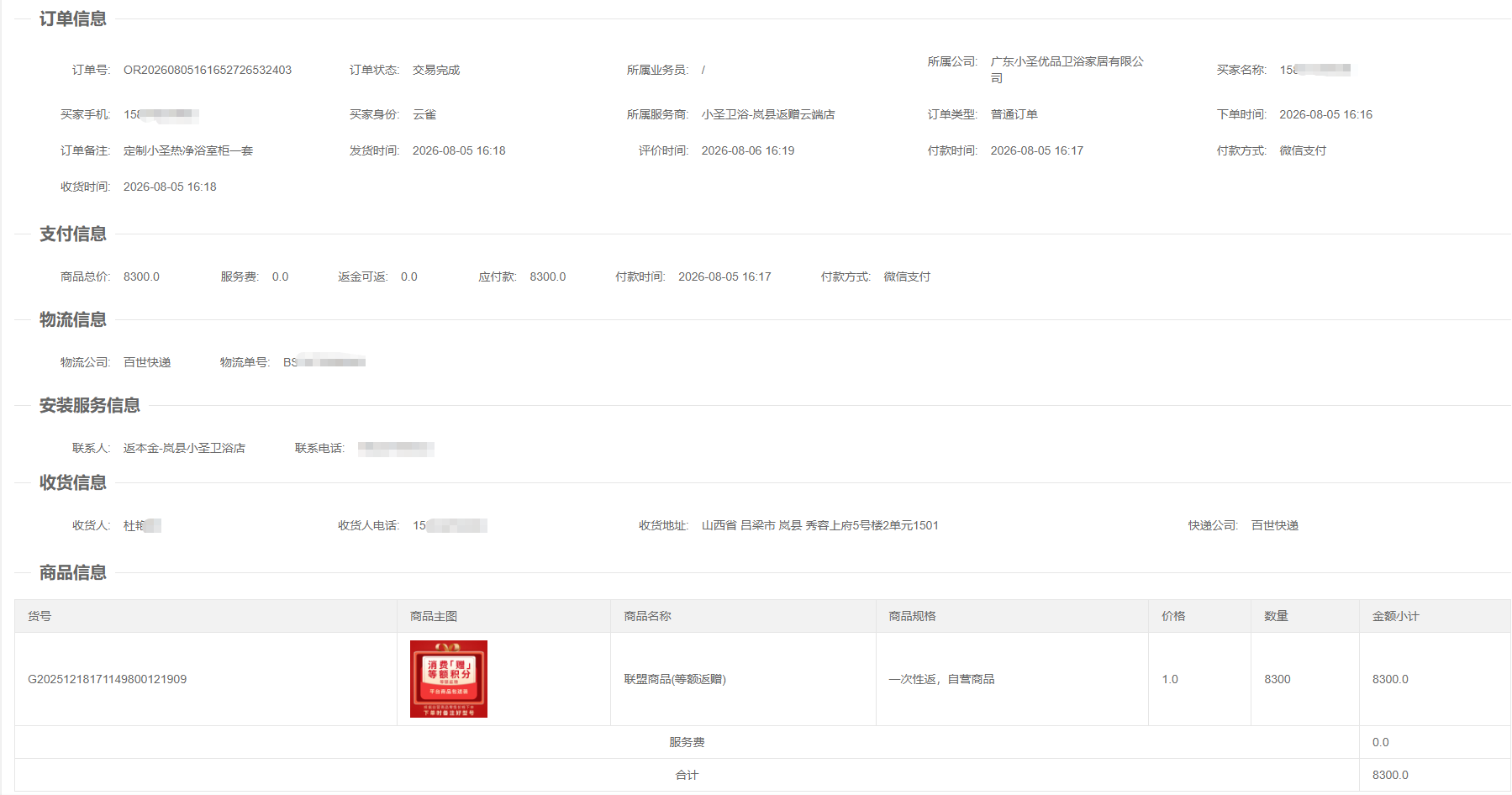
Task: Click 合计 total value 8300.0
Action: 1390,775
